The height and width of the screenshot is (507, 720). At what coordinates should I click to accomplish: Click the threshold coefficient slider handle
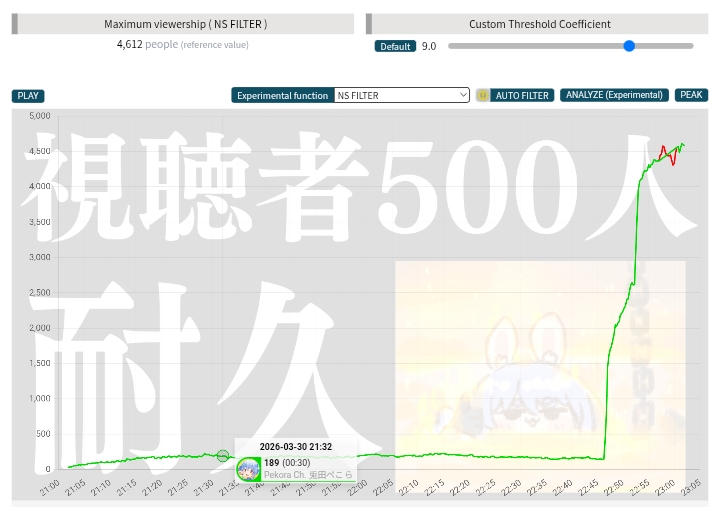pos(629,46)
